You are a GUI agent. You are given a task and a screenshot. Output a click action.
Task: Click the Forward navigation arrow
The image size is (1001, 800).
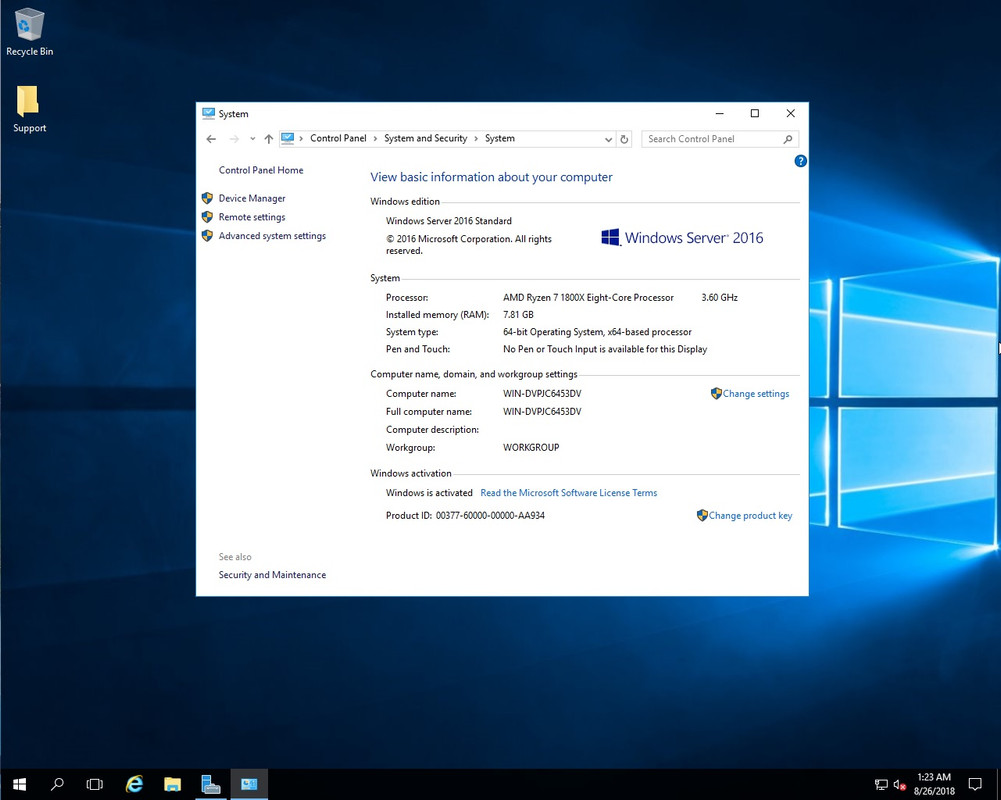pos(234,139)
